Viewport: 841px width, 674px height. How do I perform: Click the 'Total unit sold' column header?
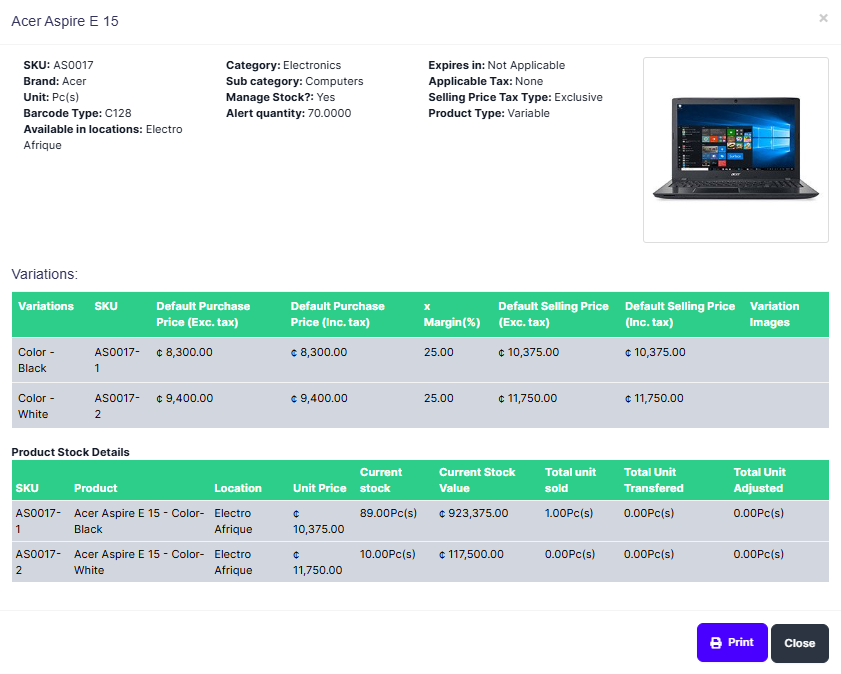pos(570,480)
